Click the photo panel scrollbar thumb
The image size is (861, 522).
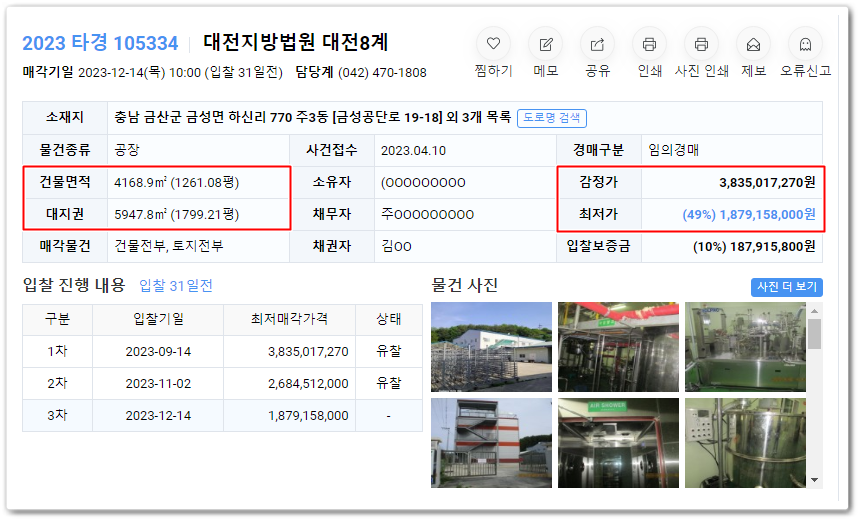814,334
